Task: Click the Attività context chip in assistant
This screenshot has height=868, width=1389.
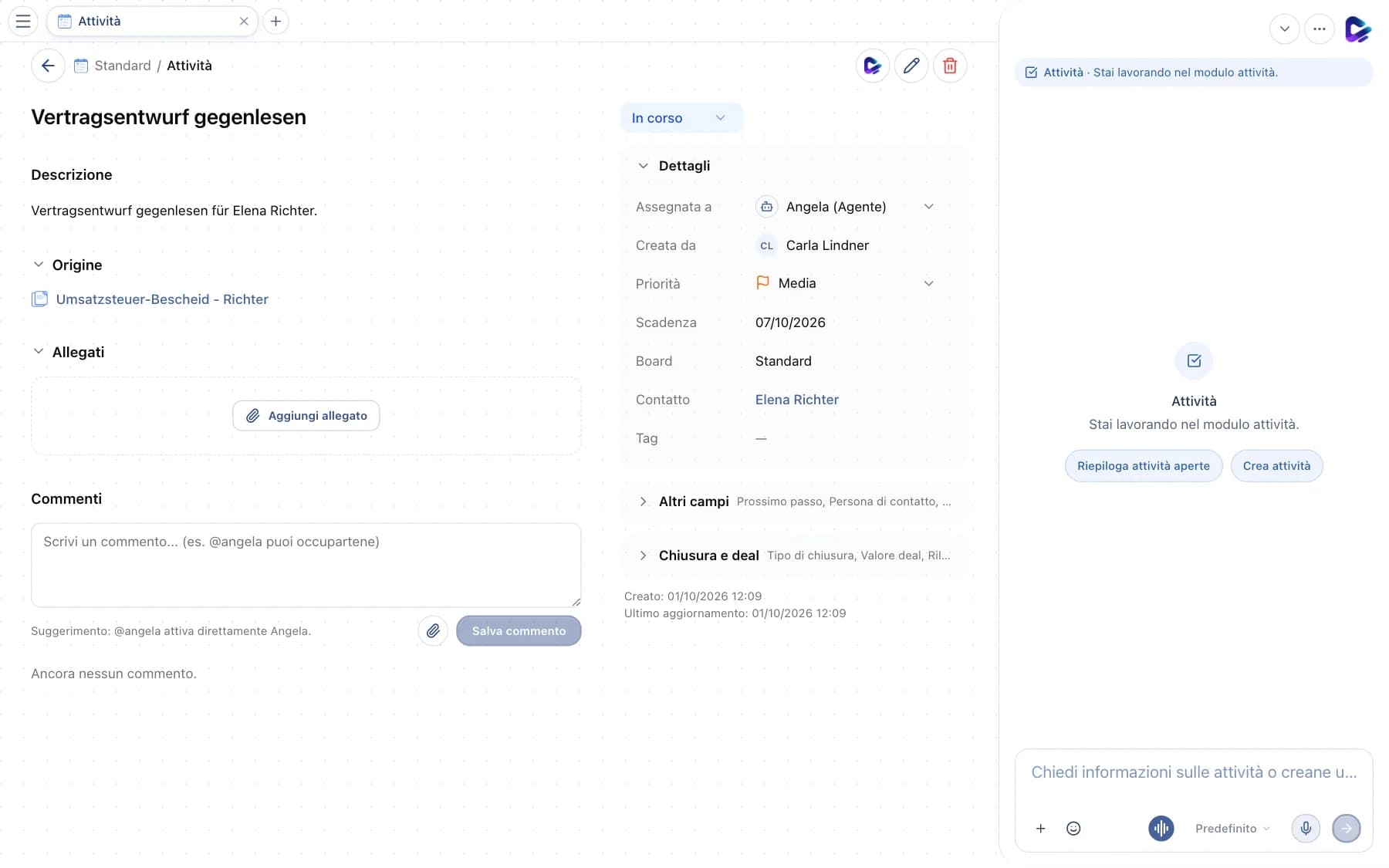Action: [1194, 73]
